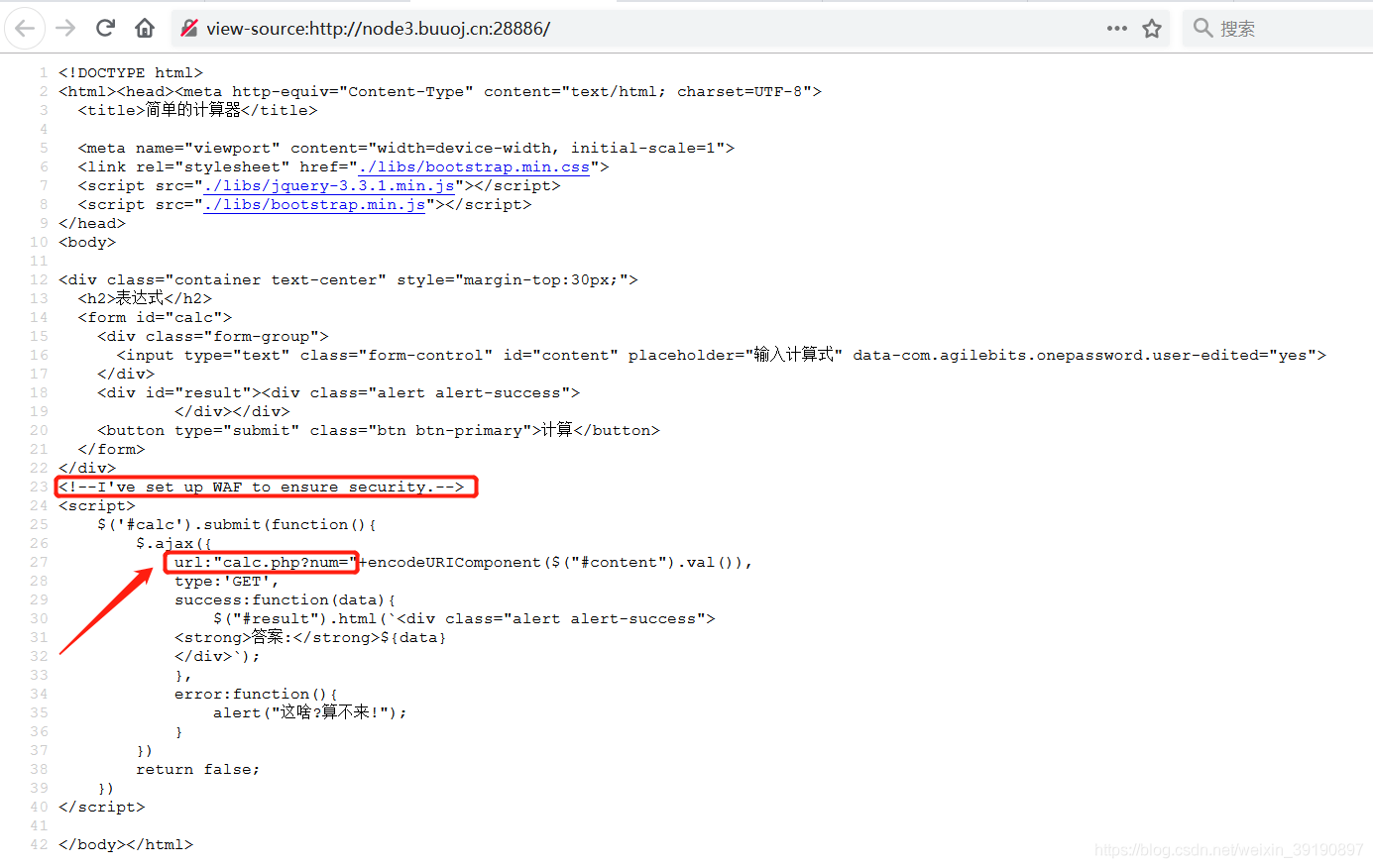This screenshot has width=1373, height=868.
Task: Click the browser Forward arrow button
Action: point(65,29)
